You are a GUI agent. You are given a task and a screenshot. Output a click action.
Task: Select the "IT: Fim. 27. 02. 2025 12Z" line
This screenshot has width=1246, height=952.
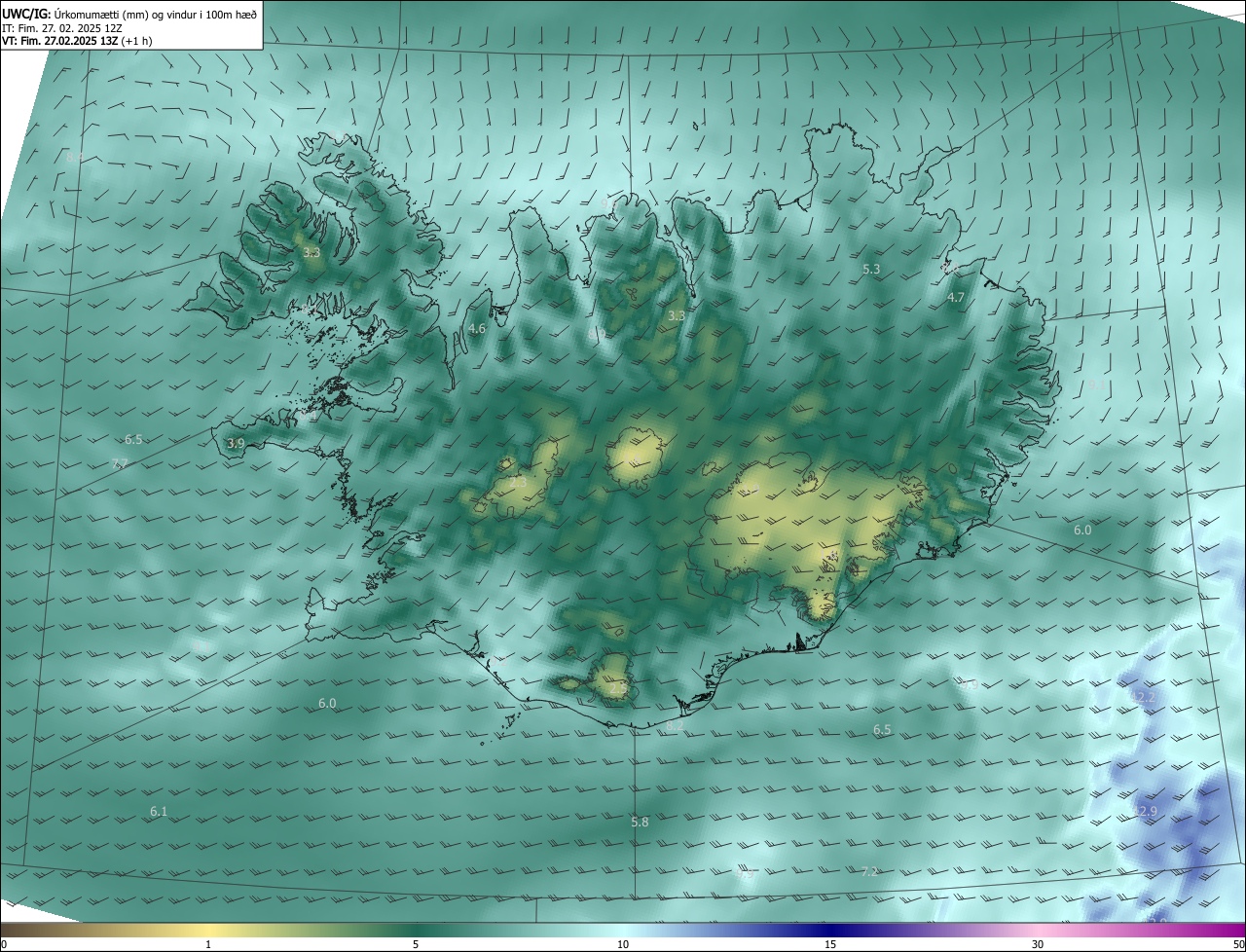[x=62, y=28]
